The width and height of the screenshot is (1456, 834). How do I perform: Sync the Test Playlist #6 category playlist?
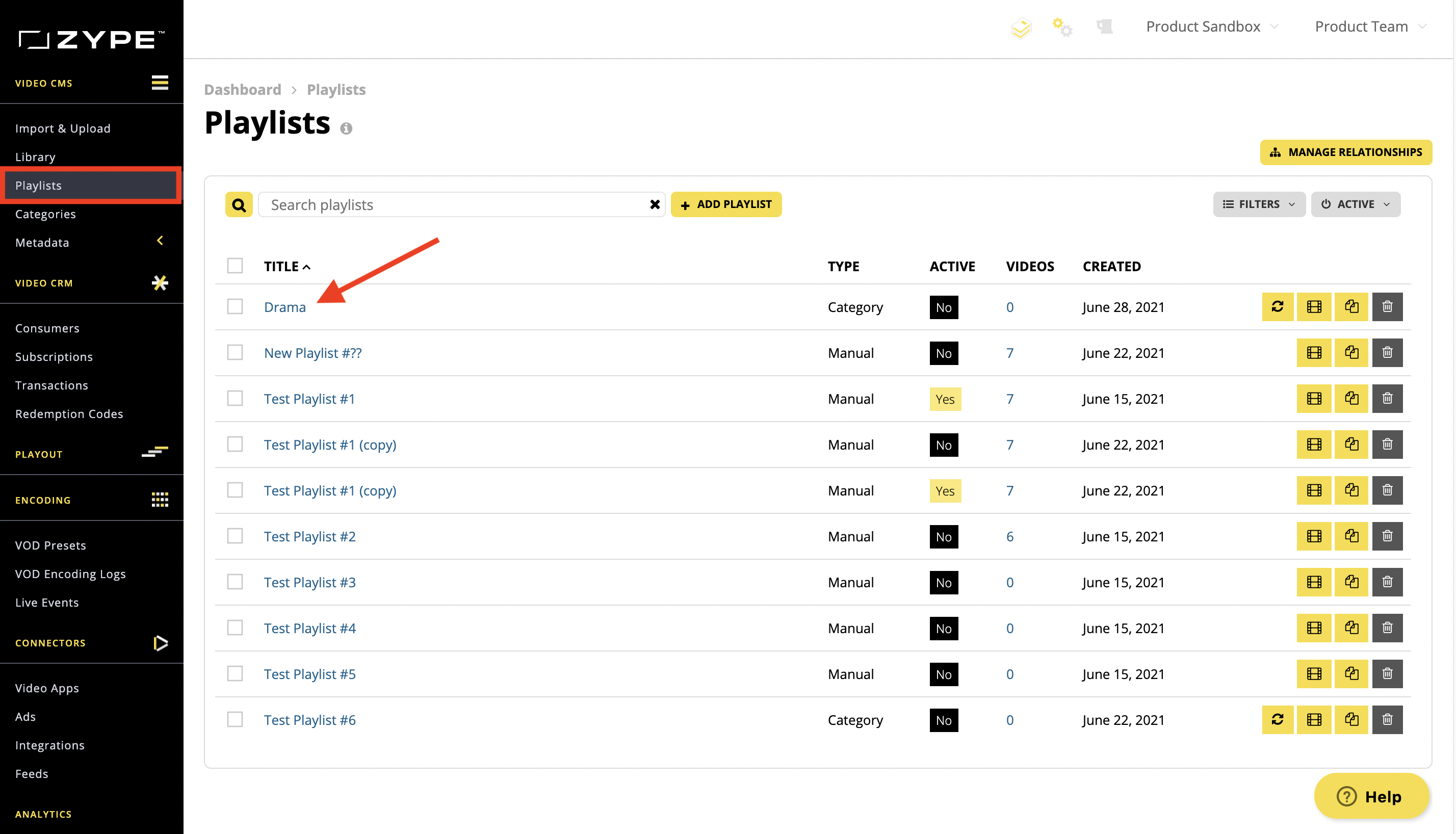pos(1277,719)
